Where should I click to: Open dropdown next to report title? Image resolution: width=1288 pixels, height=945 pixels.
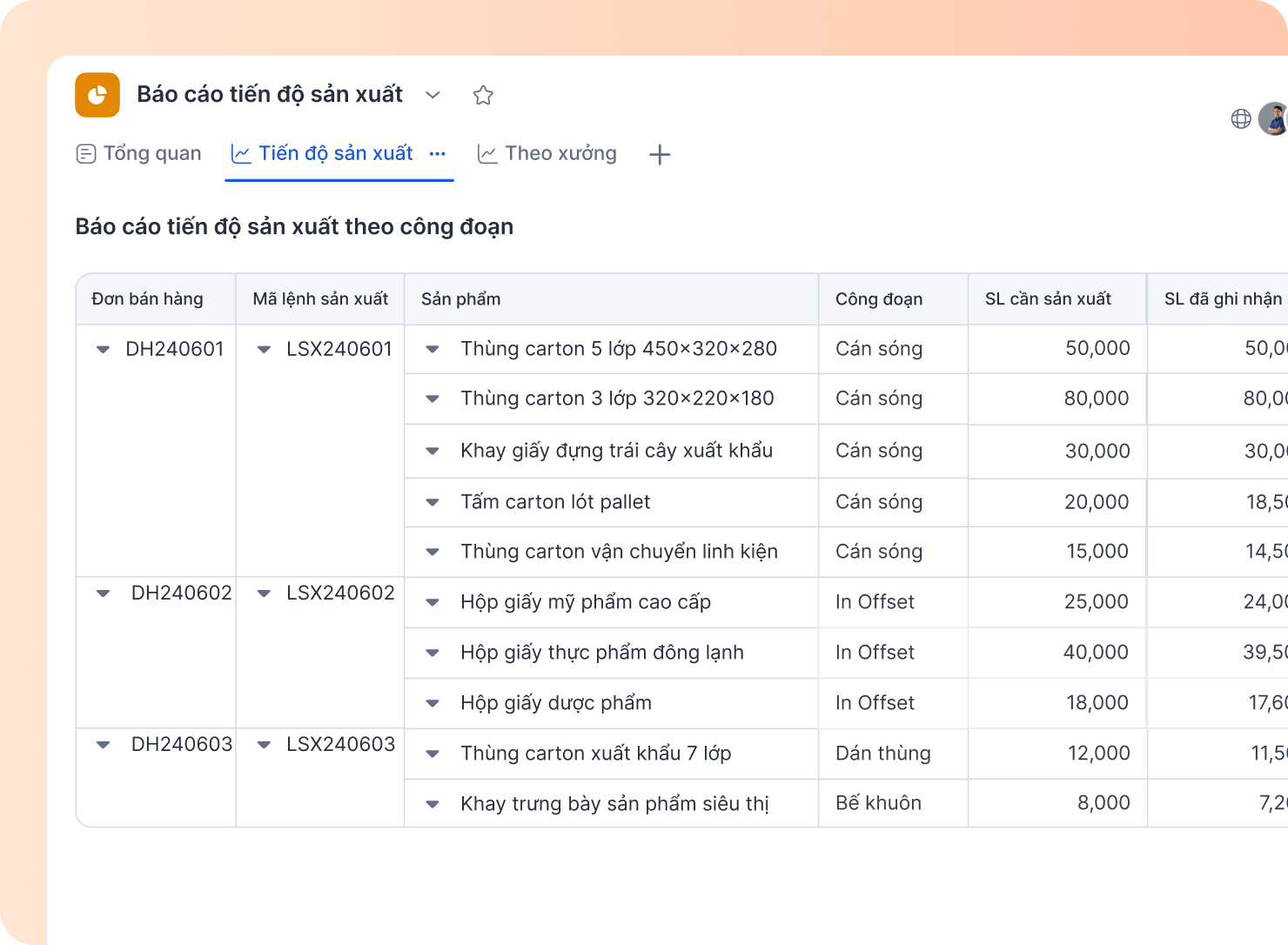(433, 95)
